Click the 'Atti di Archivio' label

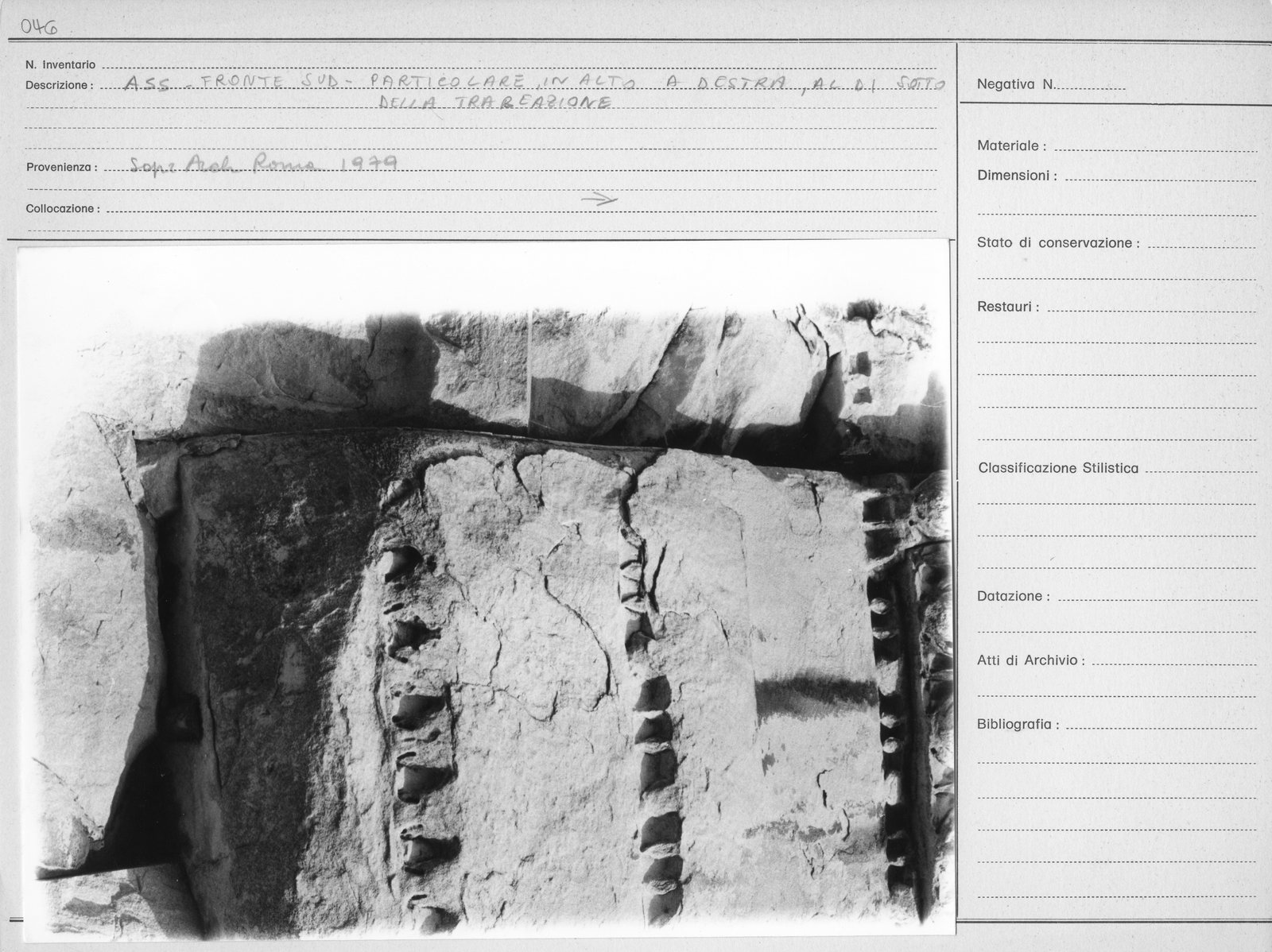click(x=1031, y=660)
